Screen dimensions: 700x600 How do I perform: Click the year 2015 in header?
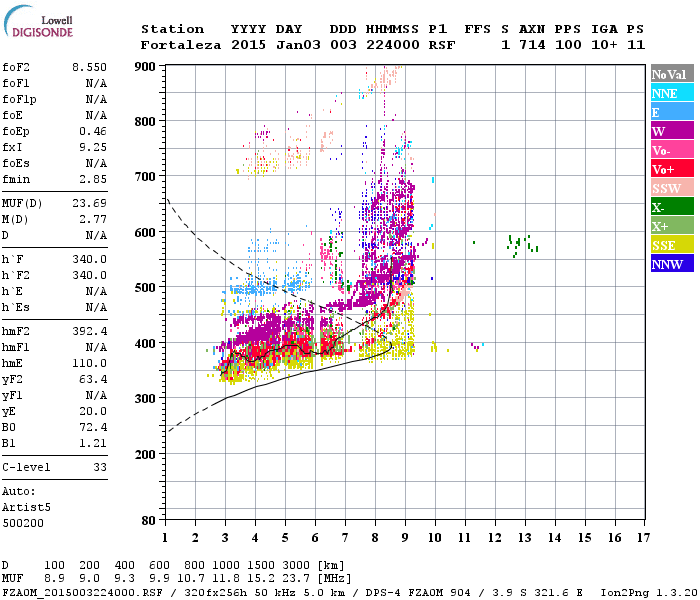click(249, 45)
